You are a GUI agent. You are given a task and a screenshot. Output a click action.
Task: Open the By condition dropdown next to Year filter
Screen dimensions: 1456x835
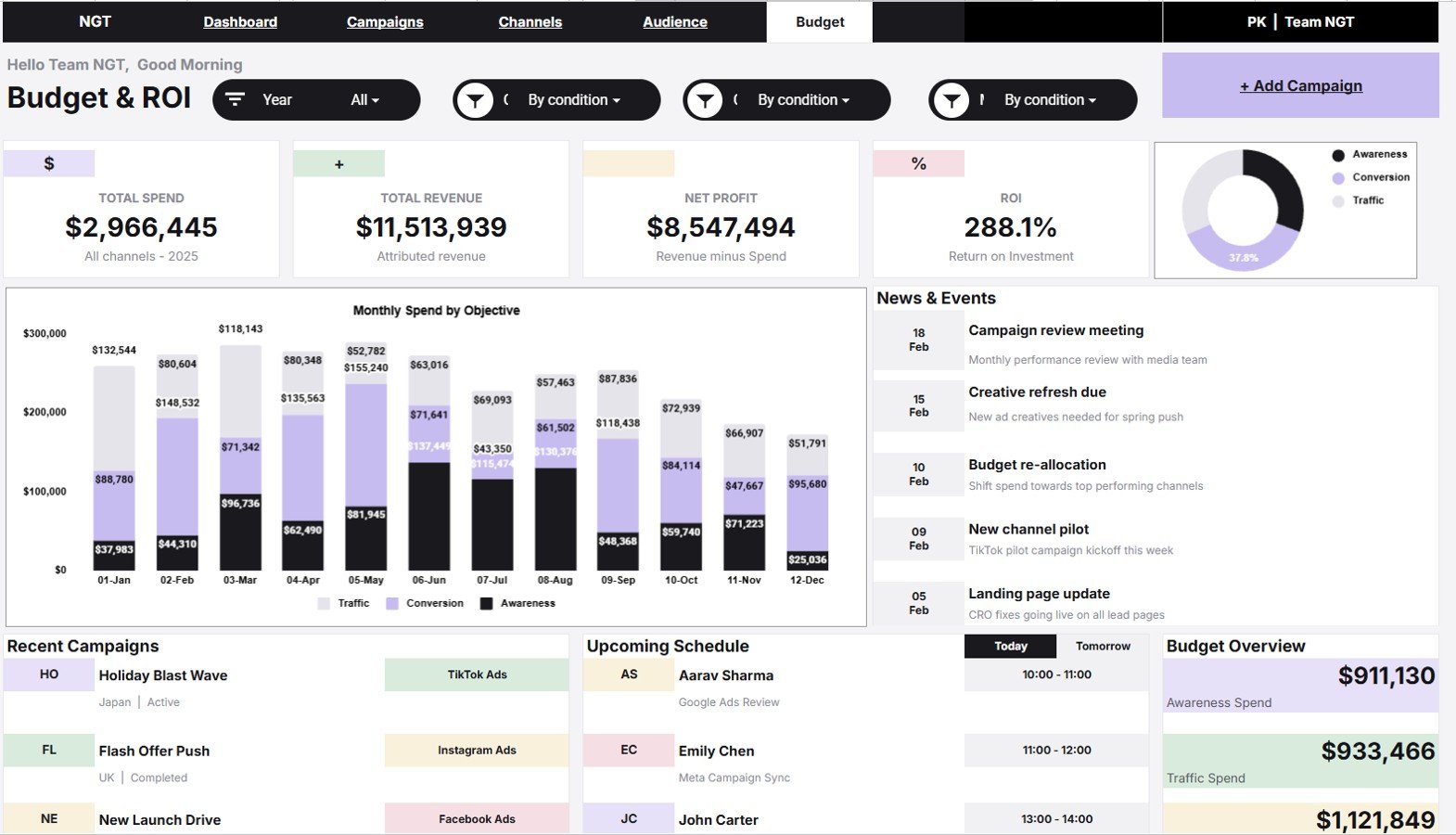(x=574, y=100)
